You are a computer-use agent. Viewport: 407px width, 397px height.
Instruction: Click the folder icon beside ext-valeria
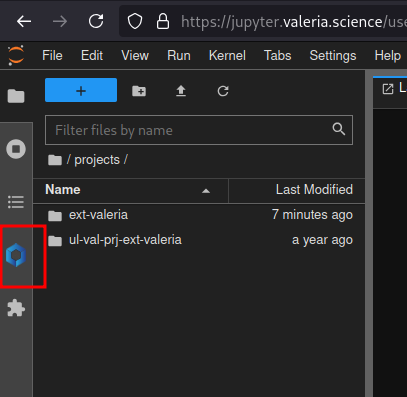tap(55, 216)
